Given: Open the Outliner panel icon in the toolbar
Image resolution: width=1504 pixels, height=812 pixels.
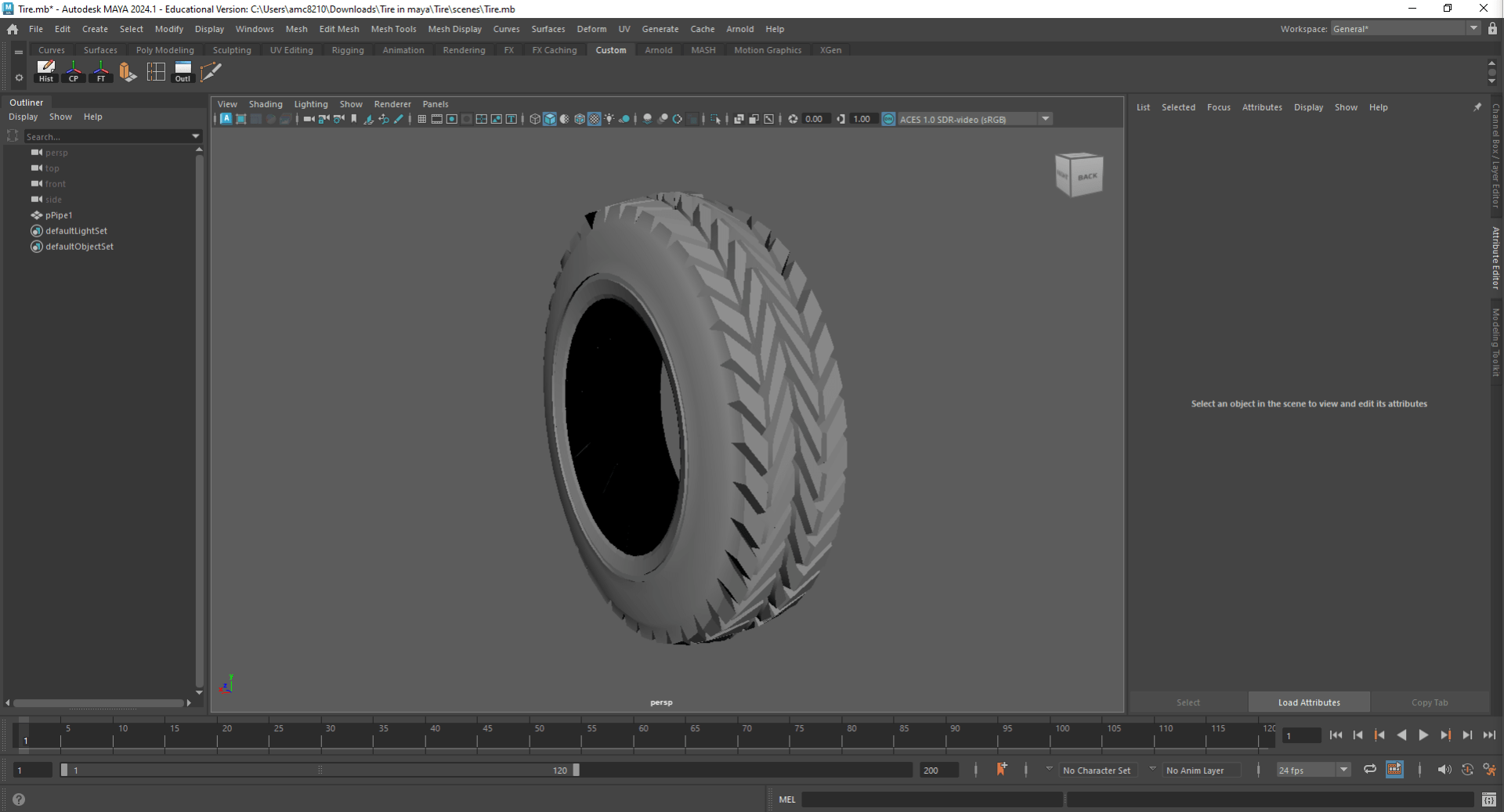Looking at the screenshot, I should tap(183, 72).
